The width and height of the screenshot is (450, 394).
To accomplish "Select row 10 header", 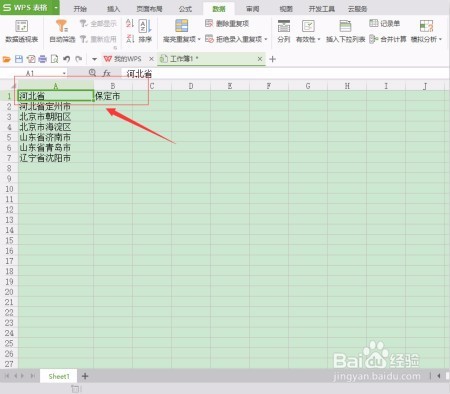I will 9,189.
